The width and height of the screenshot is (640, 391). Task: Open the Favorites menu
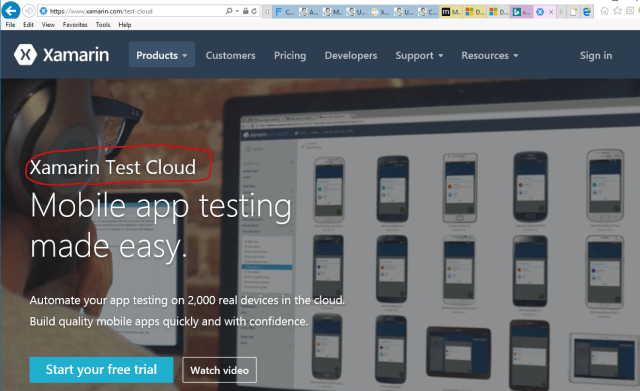pyautogui.click(x=75, y=24)
